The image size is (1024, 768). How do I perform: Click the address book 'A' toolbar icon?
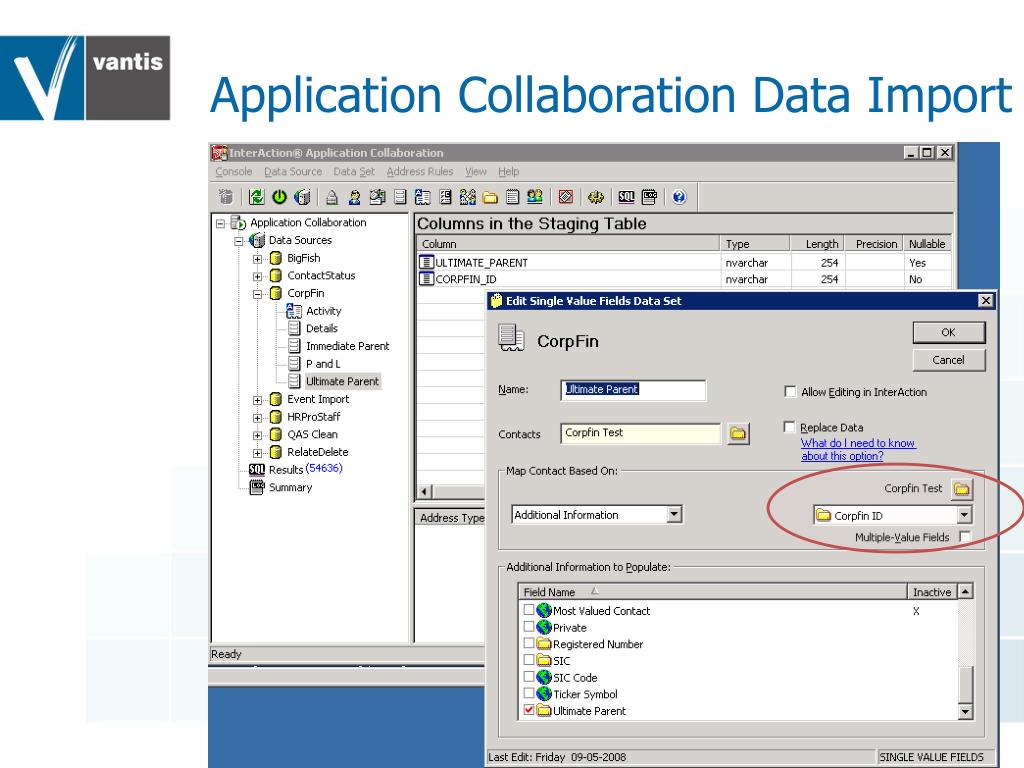click(423, 197)
